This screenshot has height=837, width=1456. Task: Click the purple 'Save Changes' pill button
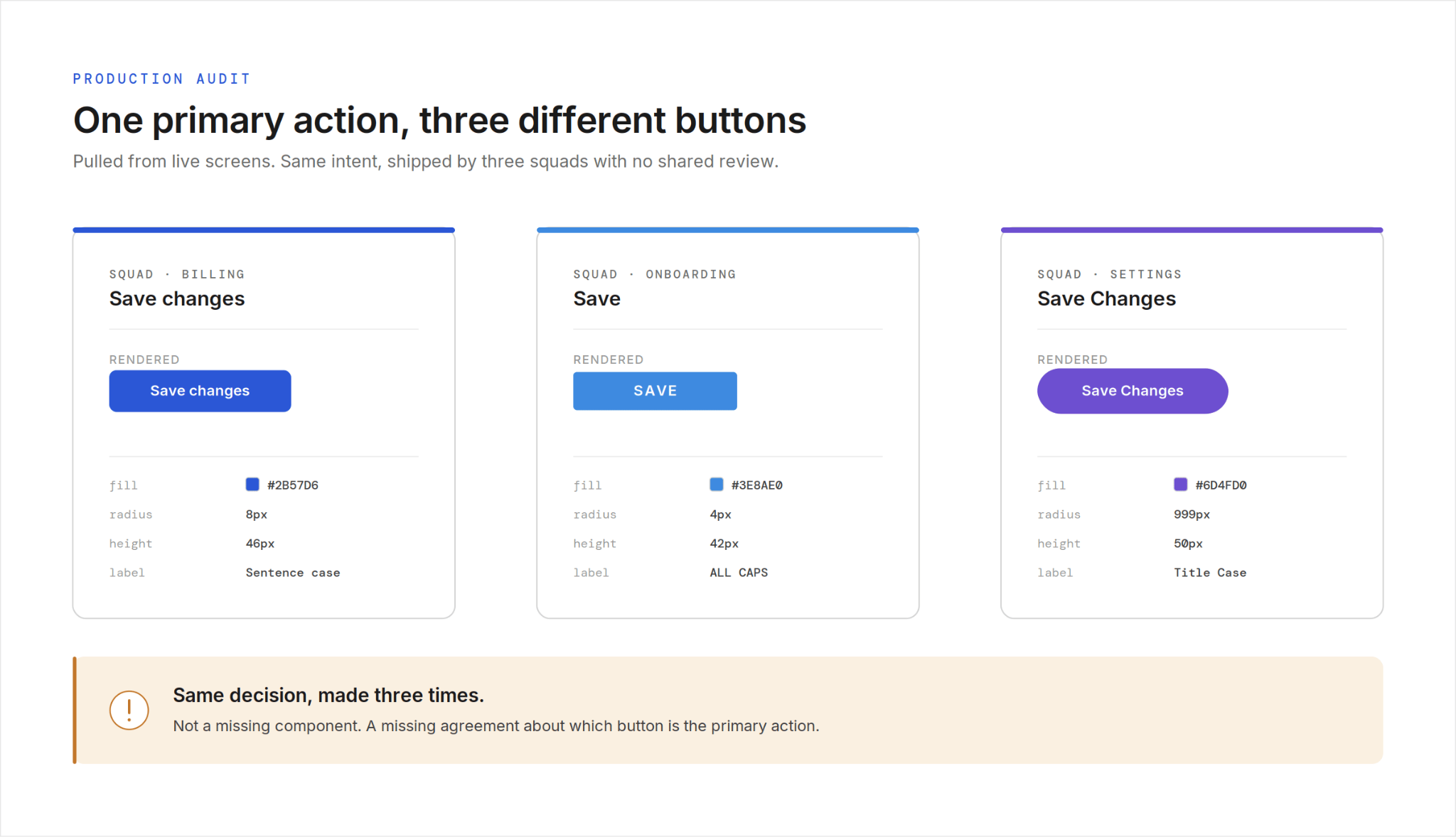1133,391
